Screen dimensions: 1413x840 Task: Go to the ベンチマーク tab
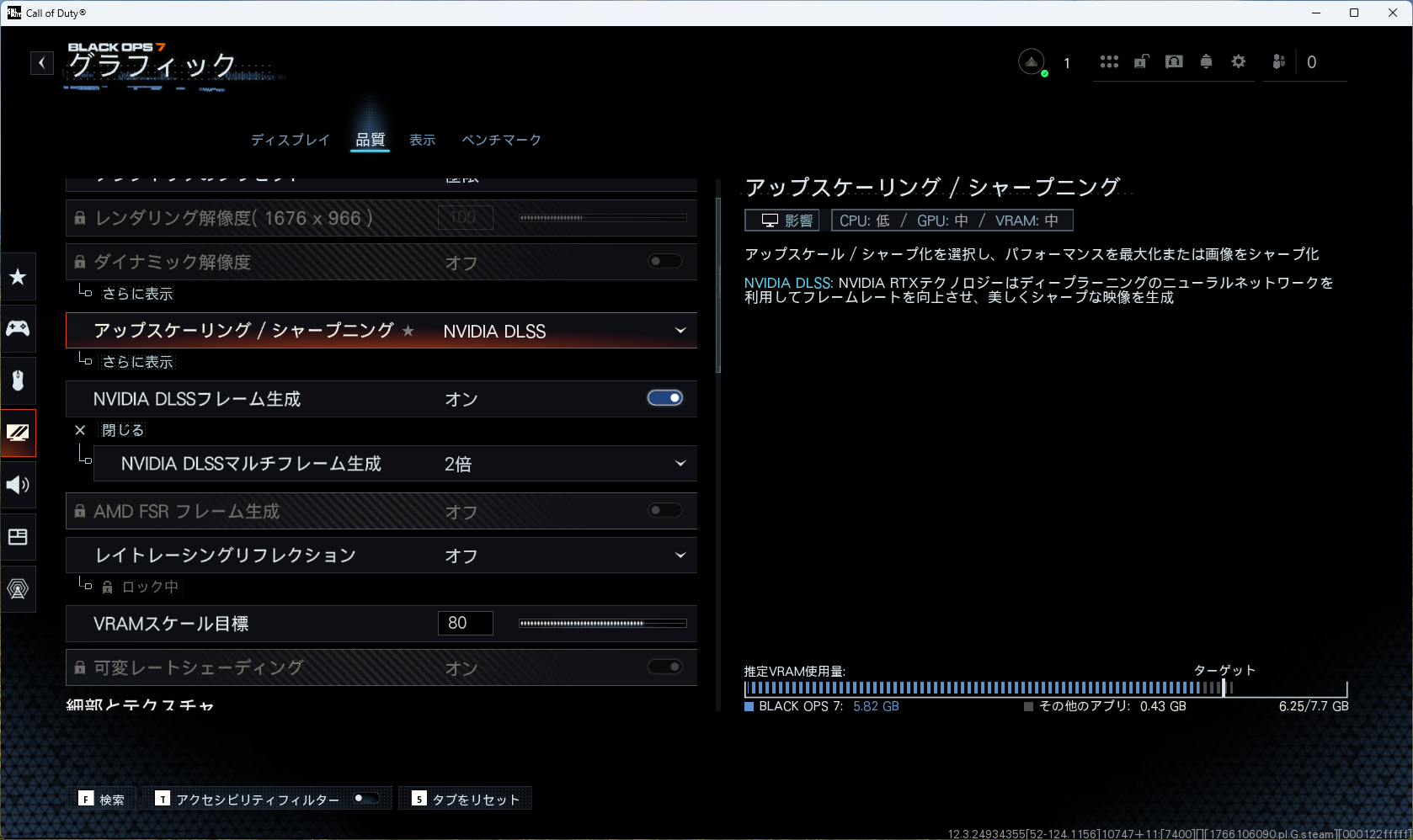click(502, 140)
